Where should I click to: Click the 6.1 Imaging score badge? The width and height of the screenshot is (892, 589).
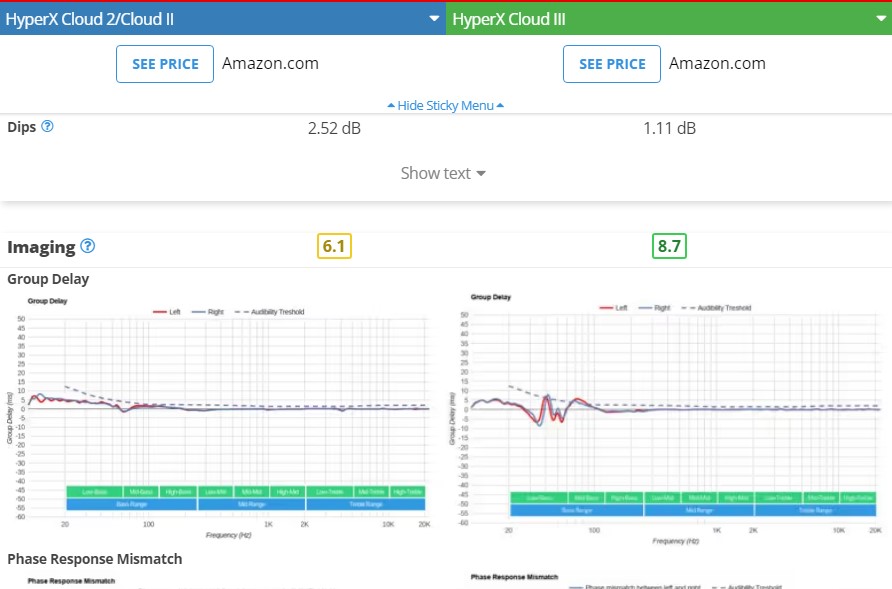[334, 246]
